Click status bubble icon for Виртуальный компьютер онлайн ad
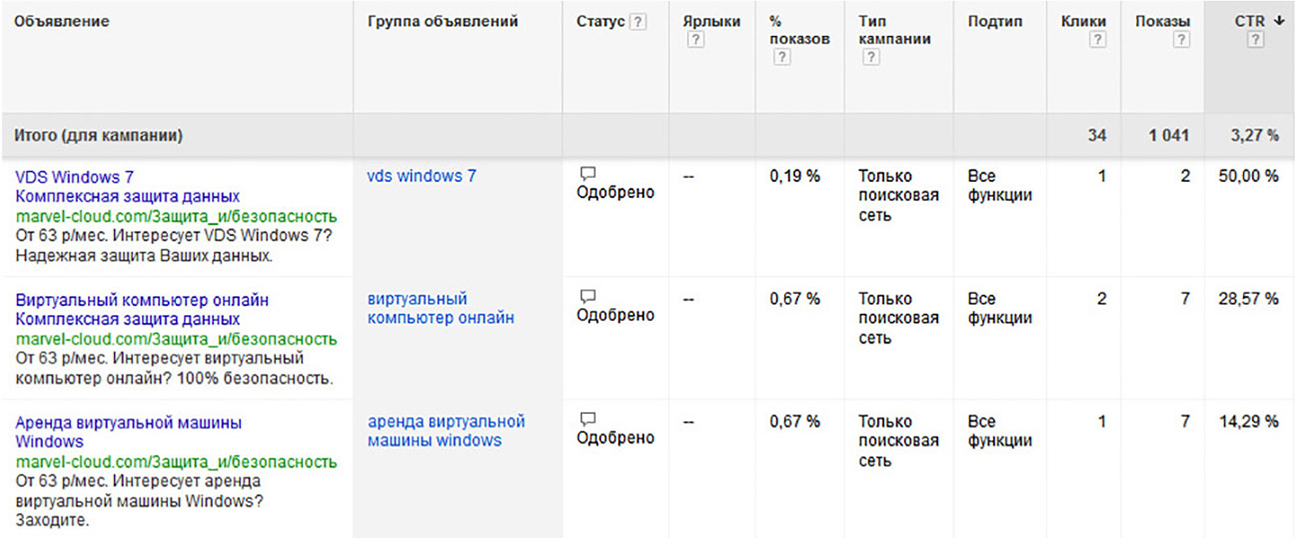Viewport: 1295px width, 538px height. tap(588, 297)
